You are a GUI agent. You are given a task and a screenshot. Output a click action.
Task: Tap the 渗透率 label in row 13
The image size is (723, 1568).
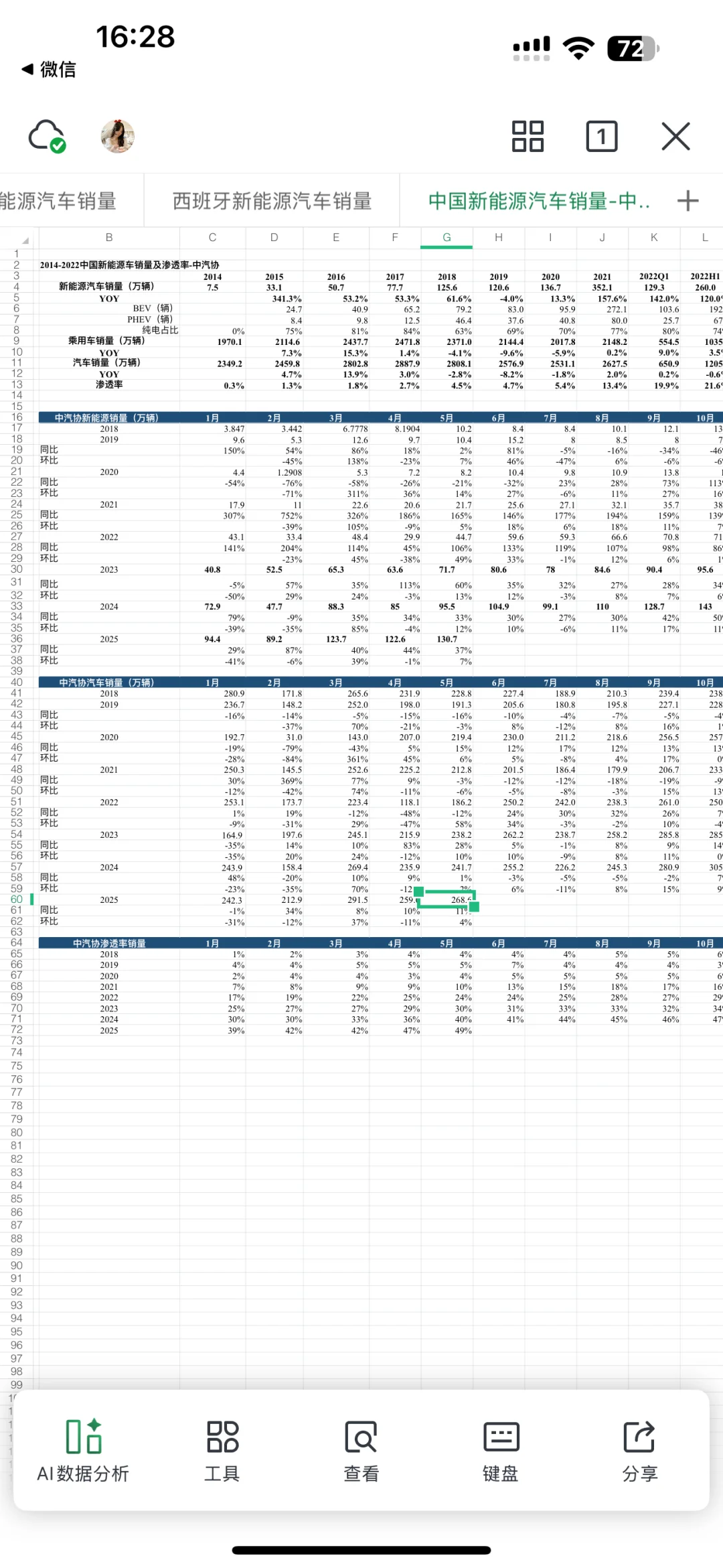(109, 384)
